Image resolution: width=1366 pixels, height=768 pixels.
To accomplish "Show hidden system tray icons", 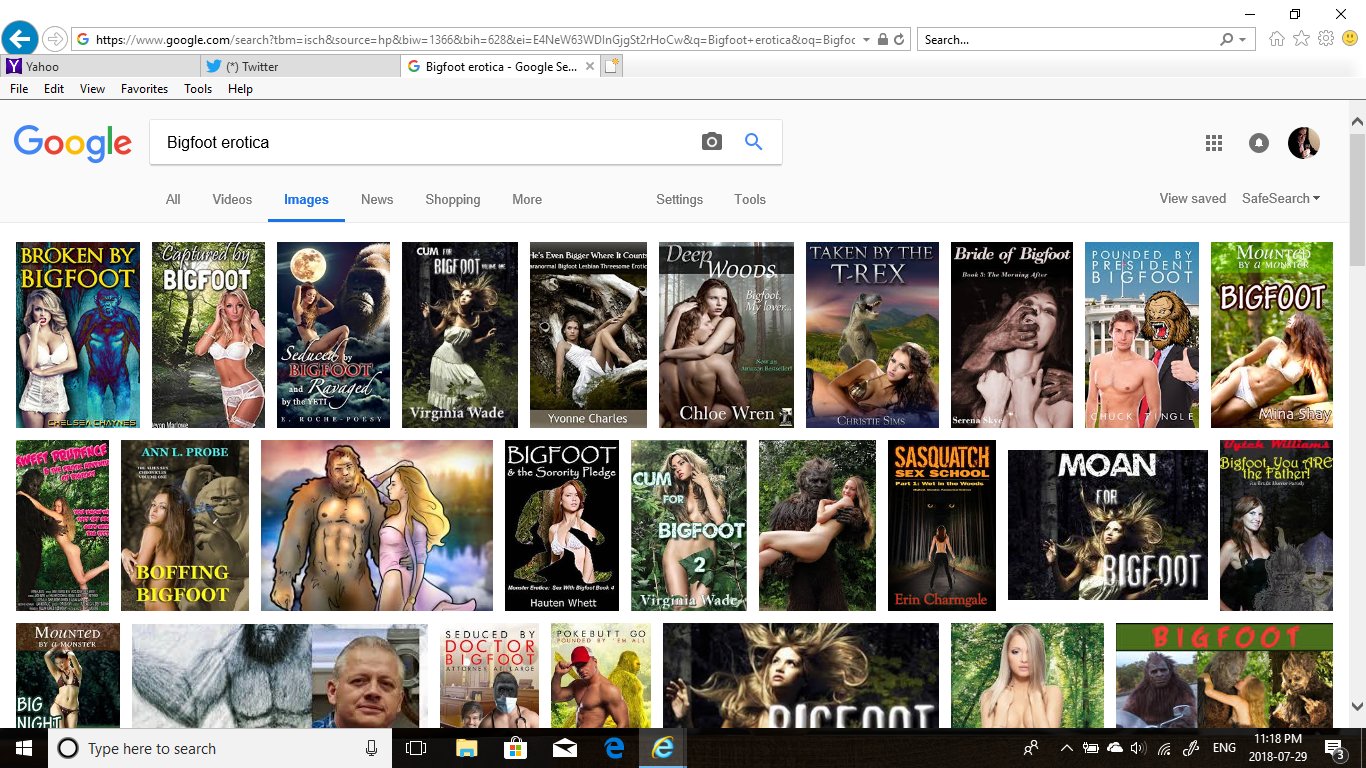I will coord(1066,748).
